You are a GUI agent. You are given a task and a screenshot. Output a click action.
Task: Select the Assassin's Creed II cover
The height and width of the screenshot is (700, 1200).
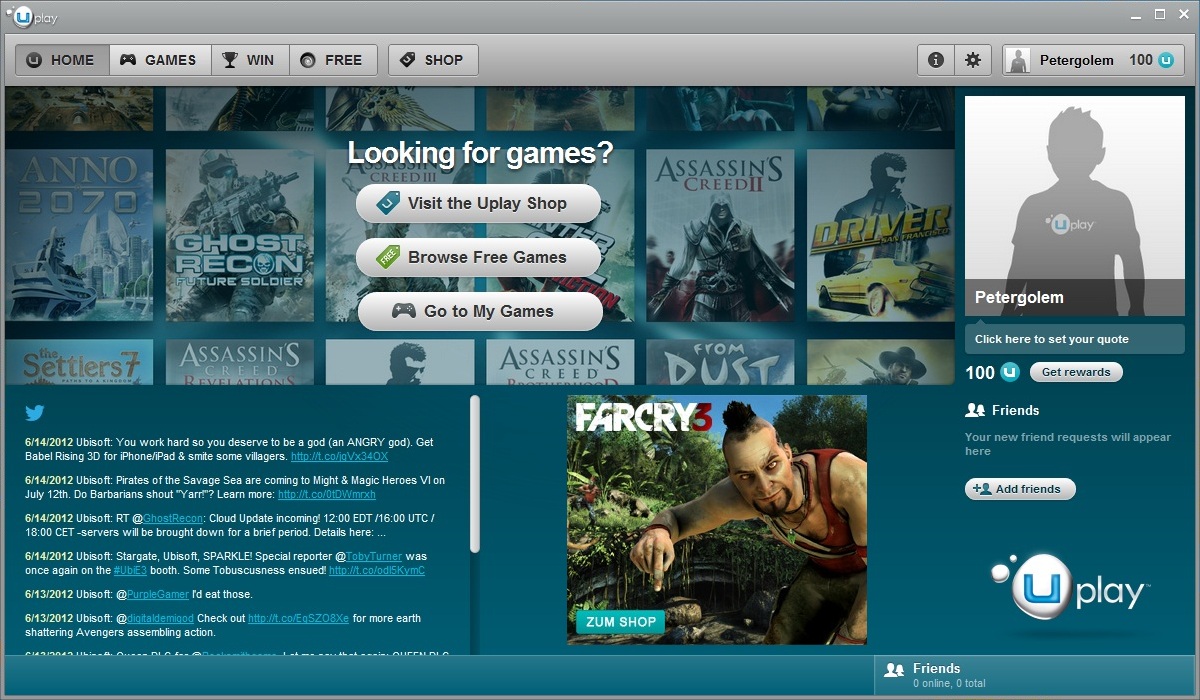[x=720, y=235]
